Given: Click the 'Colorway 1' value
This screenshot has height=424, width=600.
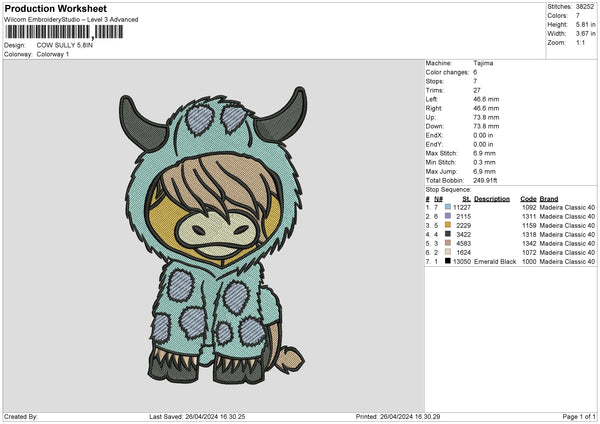Looking at the screenshot, I should pos(53,54).
